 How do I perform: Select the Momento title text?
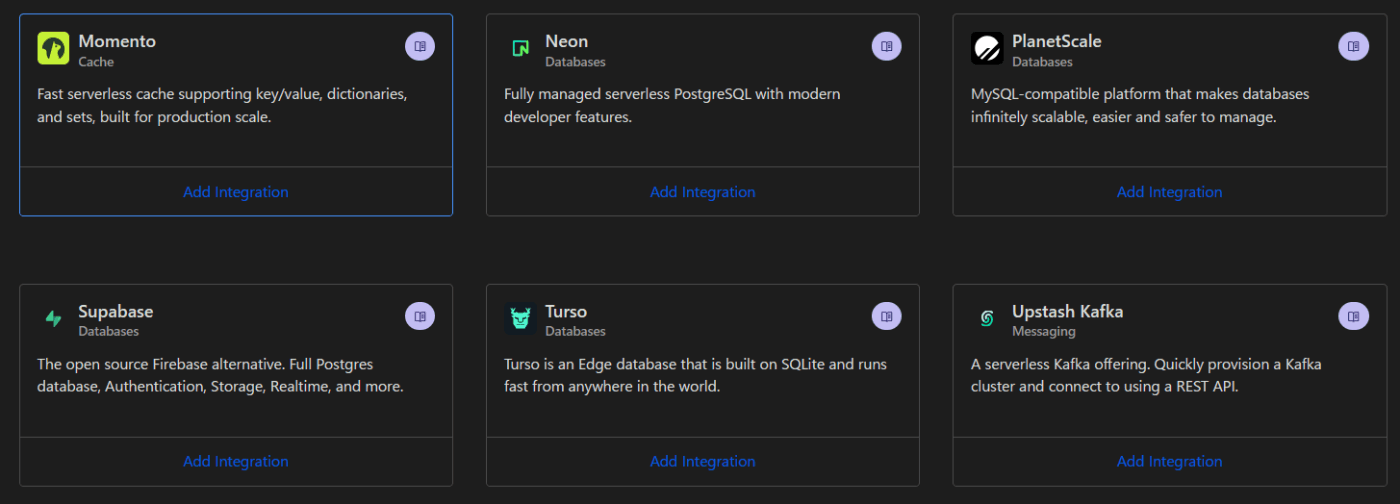point(117,41)
